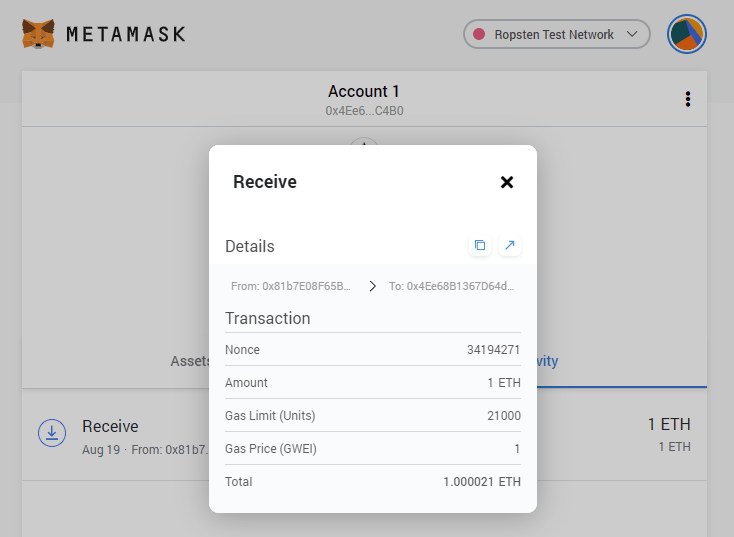View transaction on block explorer arrow icon
Screen dimensions: 734x537
point(510,245)
